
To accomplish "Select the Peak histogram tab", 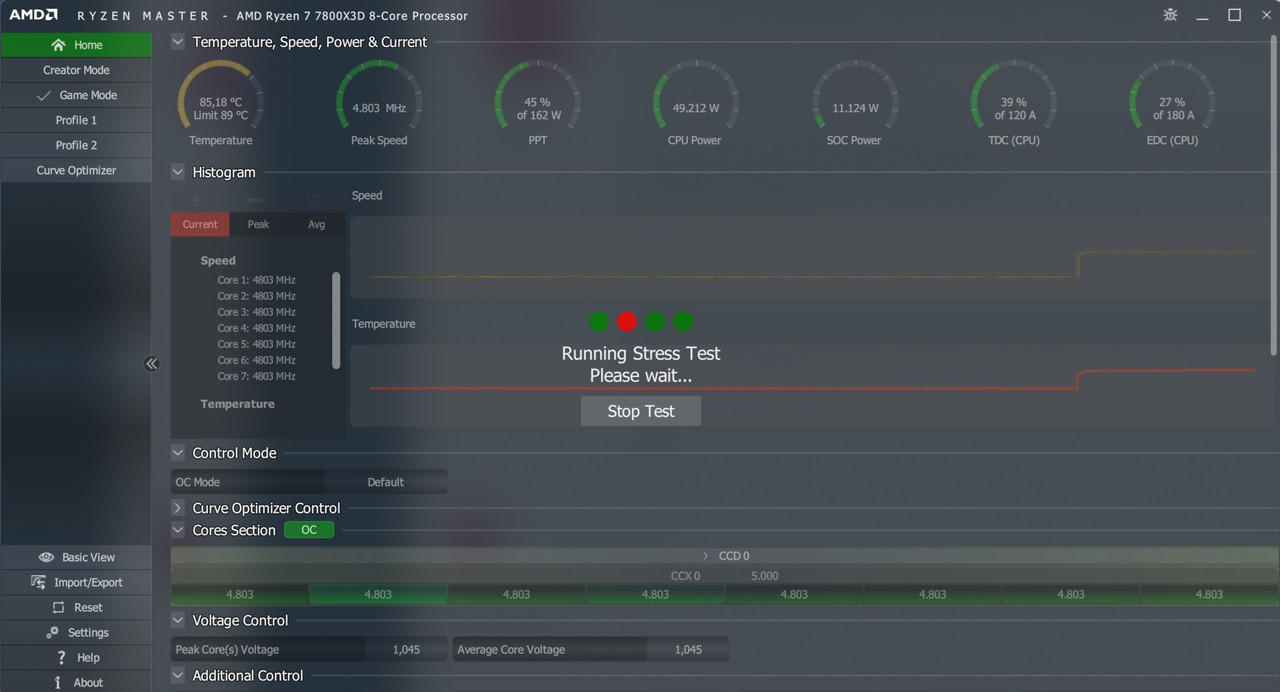I will pos(258,224).
